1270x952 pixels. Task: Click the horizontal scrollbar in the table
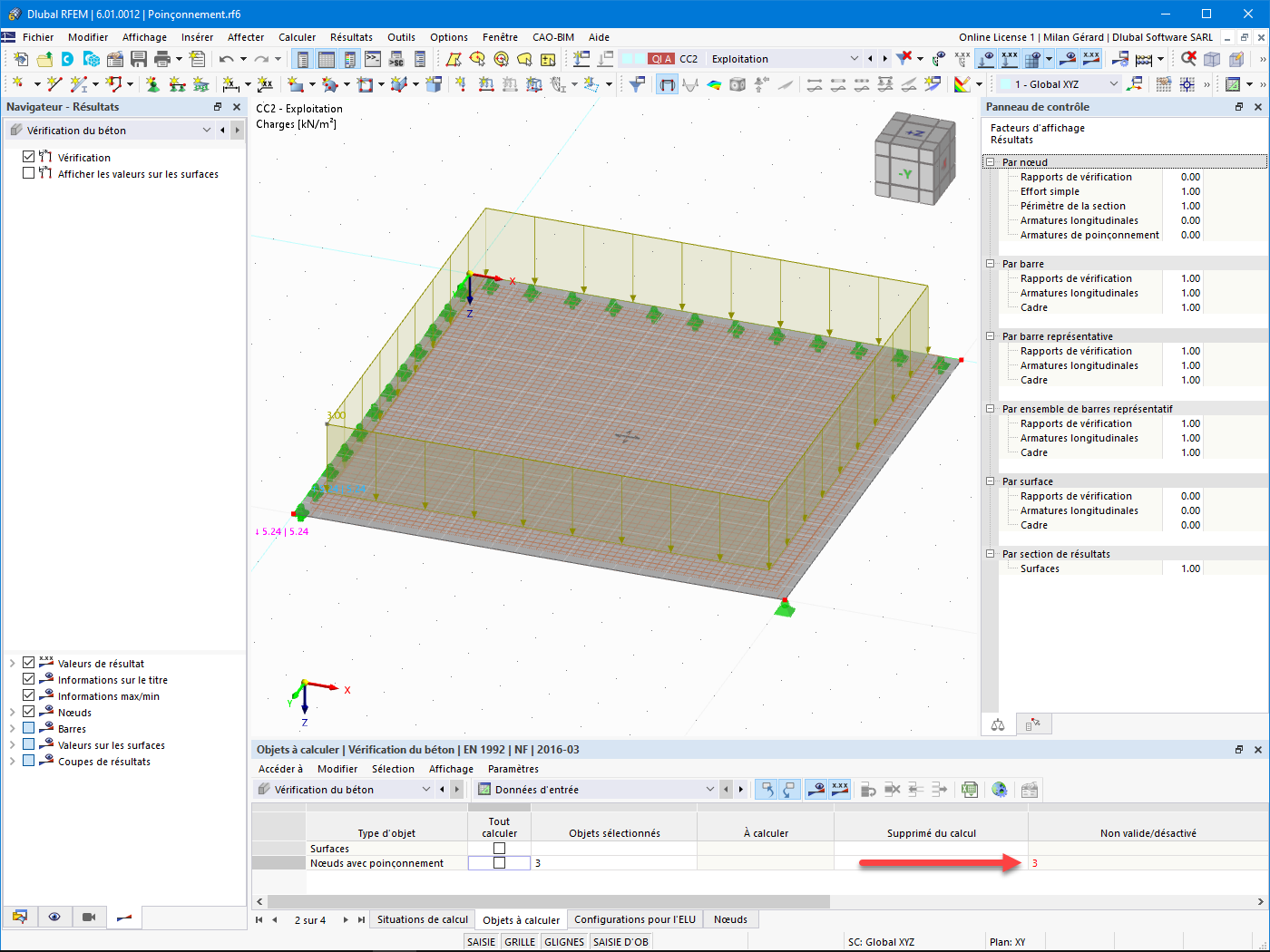[549, 901]
